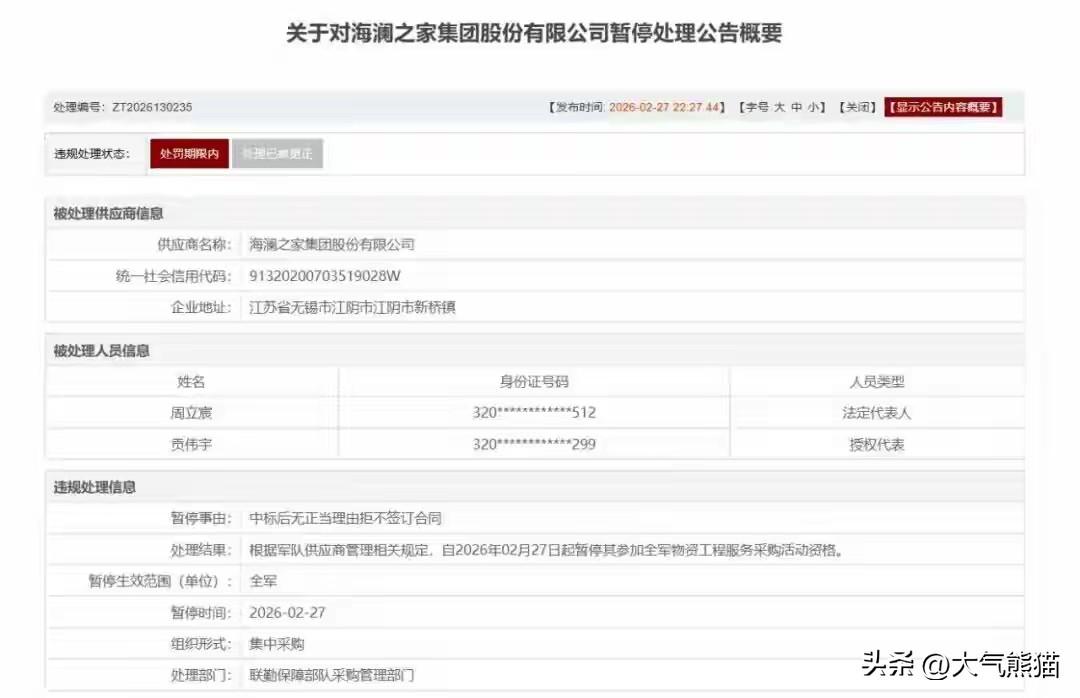The width and height of the screenshot is (1080, 698).
Task: Click the 姓名 column header
Action: pyautogui.click(x=191, y=382)
